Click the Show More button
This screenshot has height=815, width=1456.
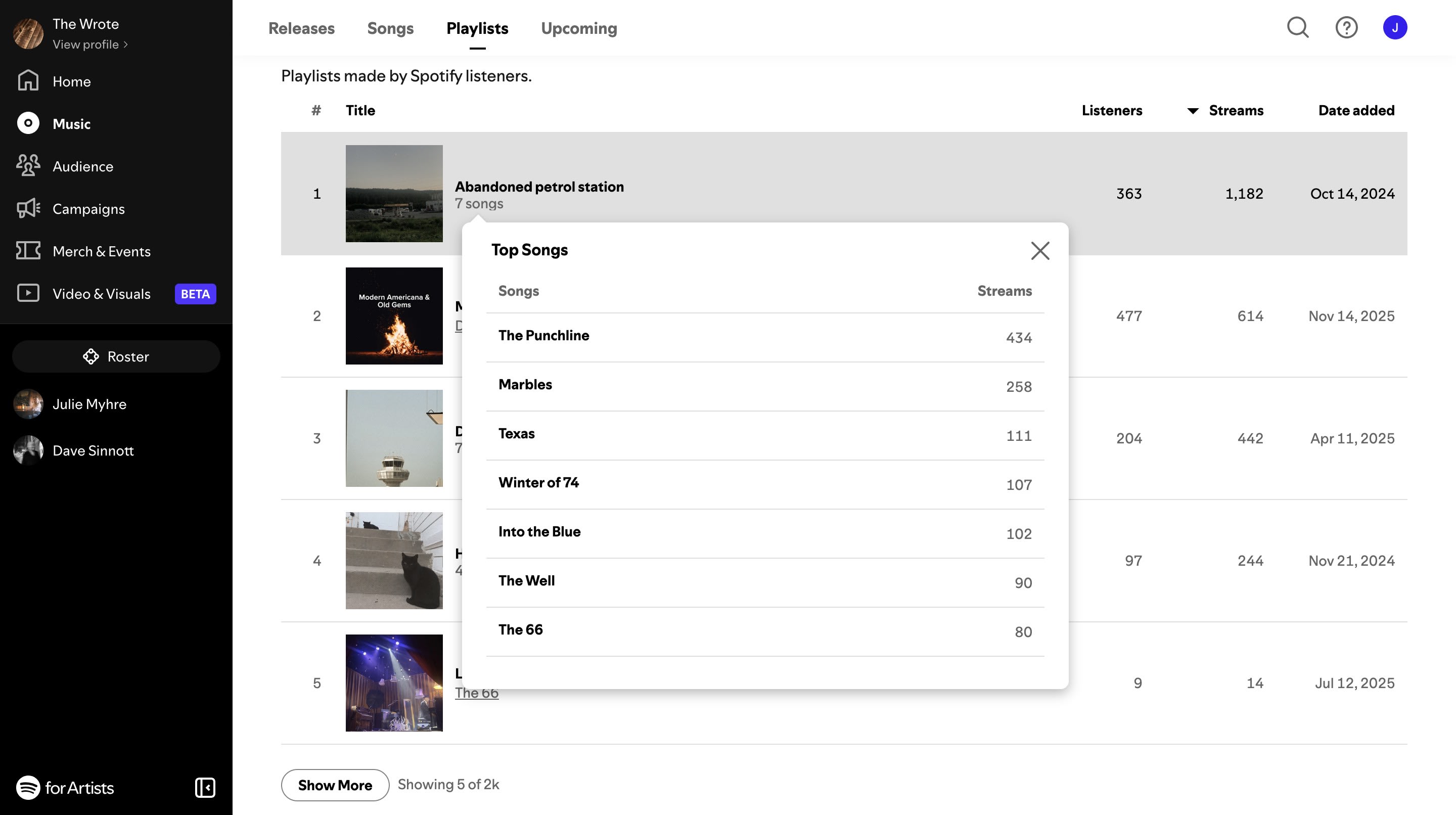pos(335,785)
